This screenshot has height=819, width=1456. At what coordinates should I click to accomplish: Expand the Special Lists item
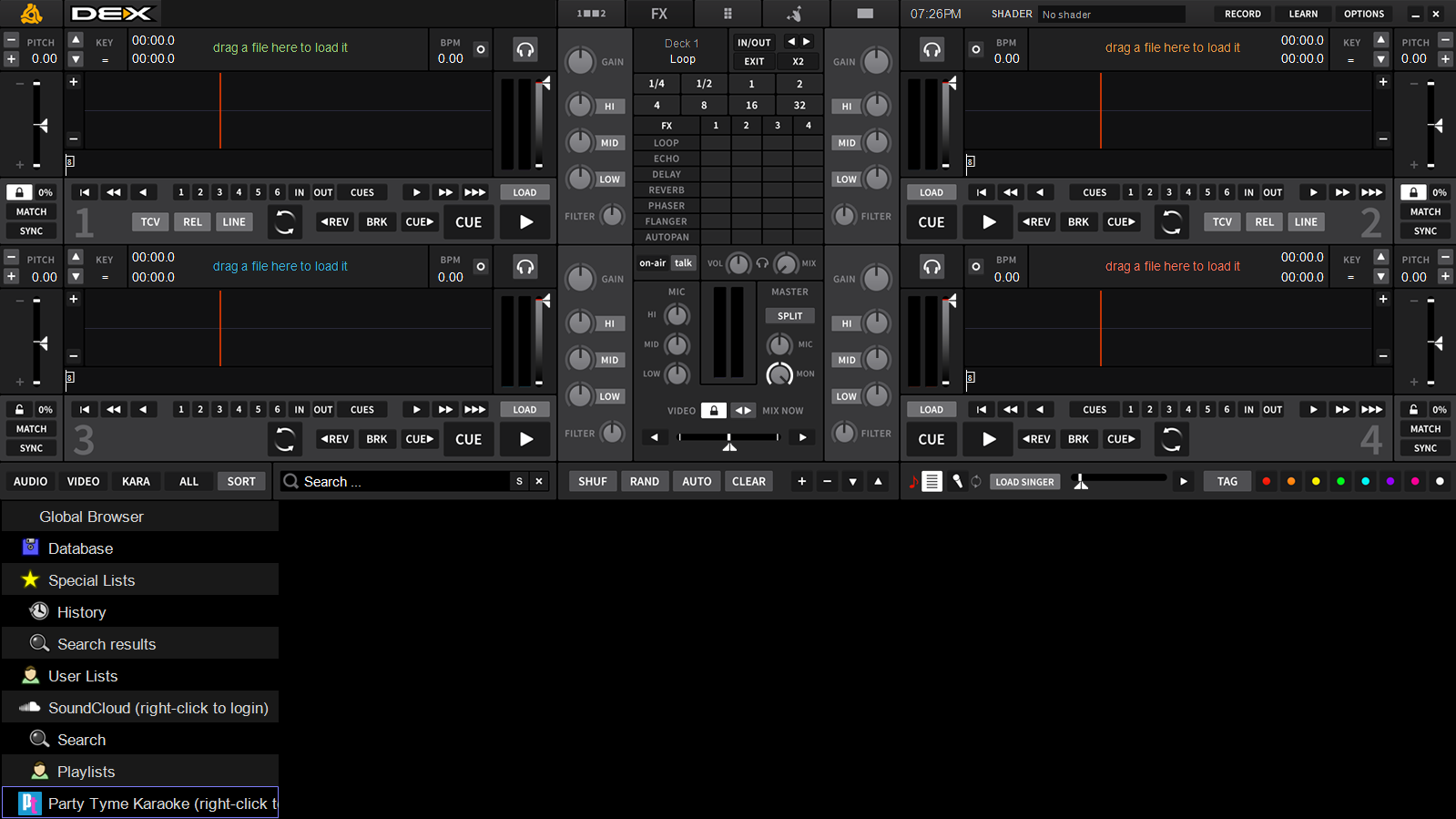point(140,580)
